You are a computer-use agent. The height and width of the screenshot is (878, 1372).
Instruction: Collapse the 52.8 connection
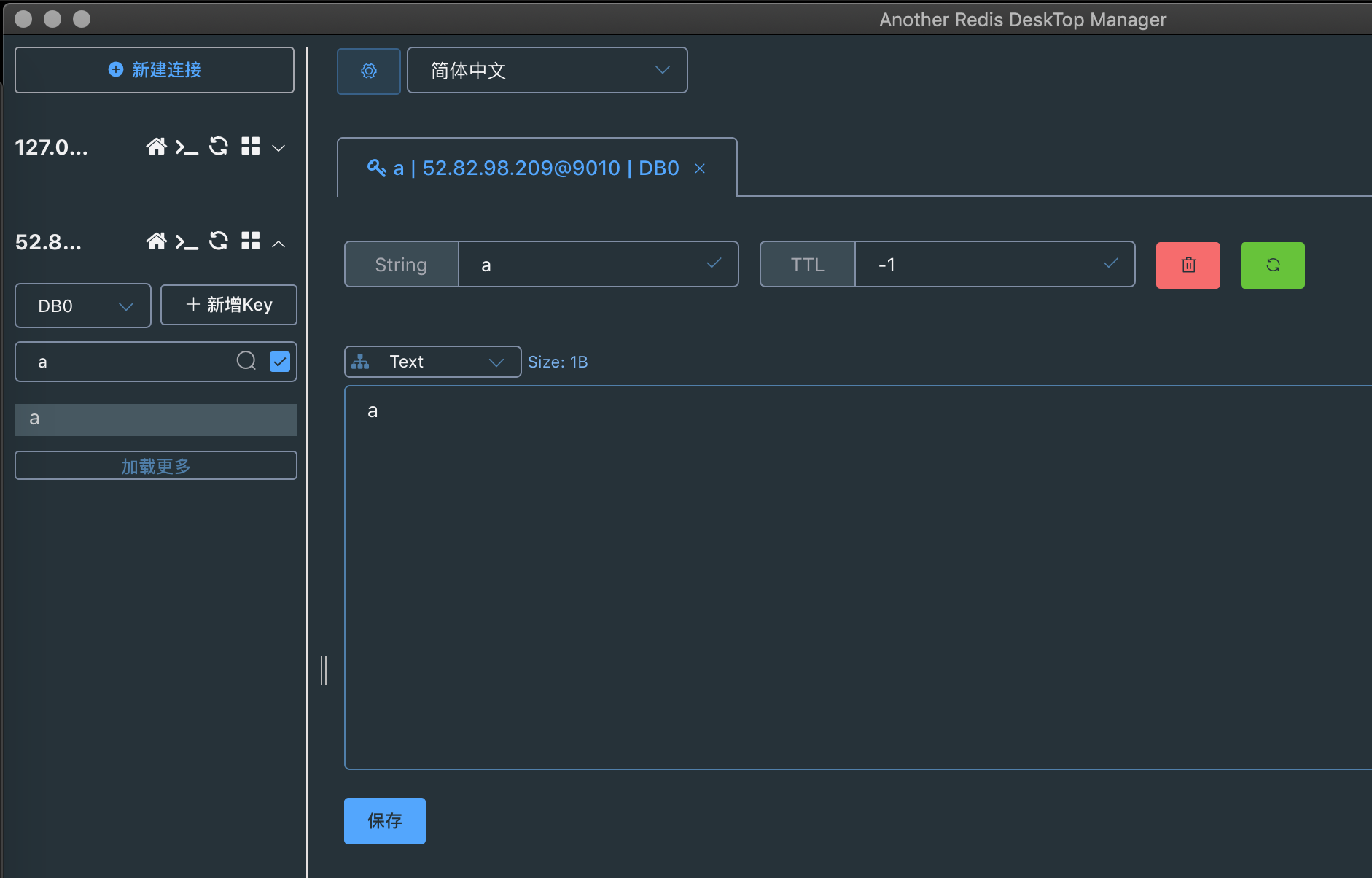coord(278,244)
